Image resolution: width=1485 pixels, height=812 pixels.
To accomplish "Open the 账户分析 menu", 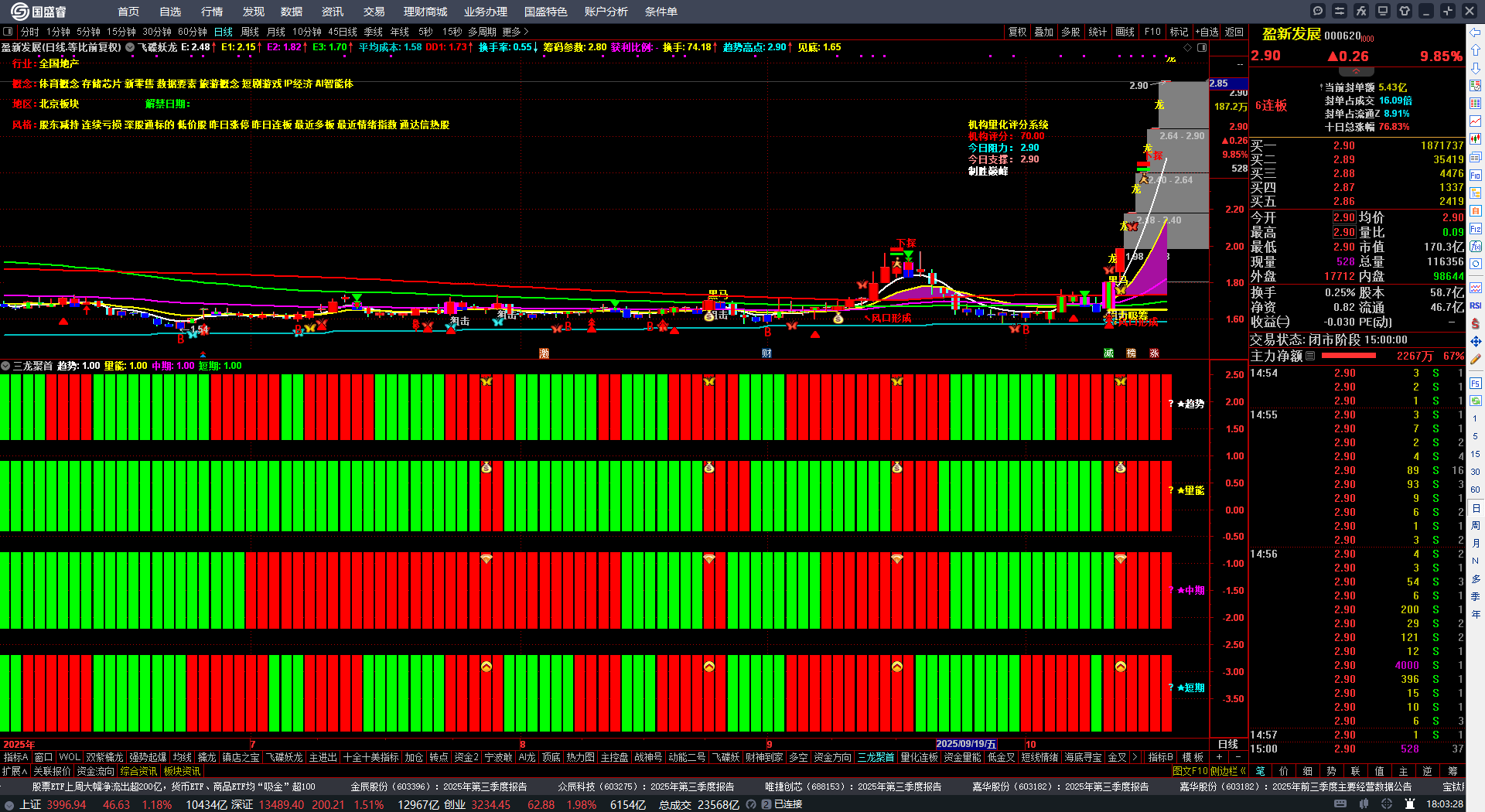I will (606, 12).
